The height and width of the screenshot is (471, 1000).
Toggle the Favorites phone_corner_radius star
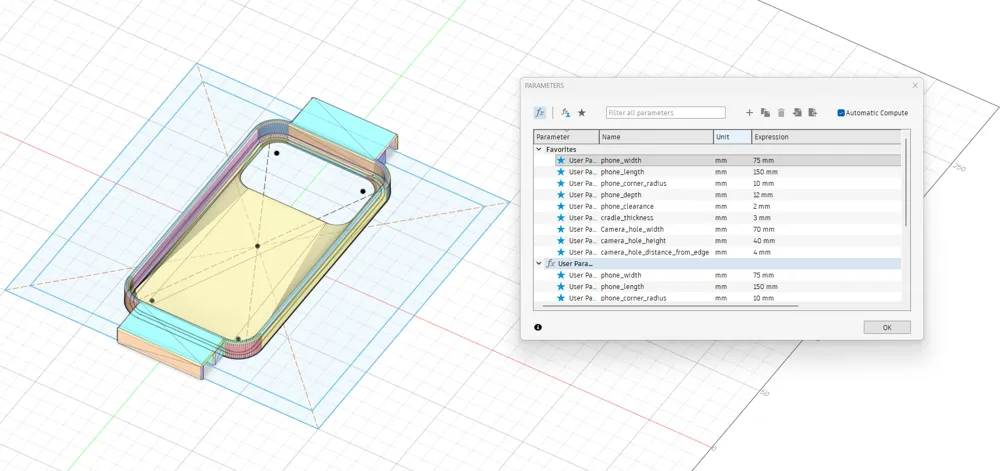[561, 184]
